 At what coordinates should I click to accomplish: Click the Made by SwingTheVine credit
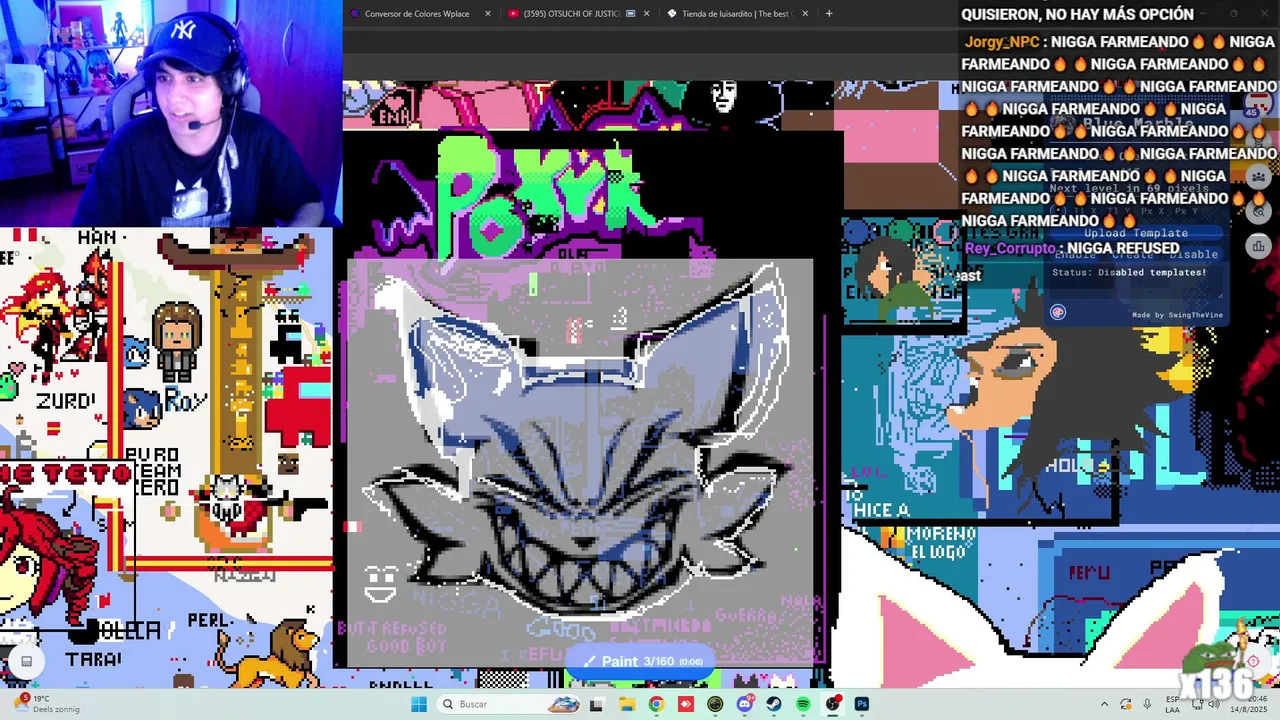(1177, 315)
